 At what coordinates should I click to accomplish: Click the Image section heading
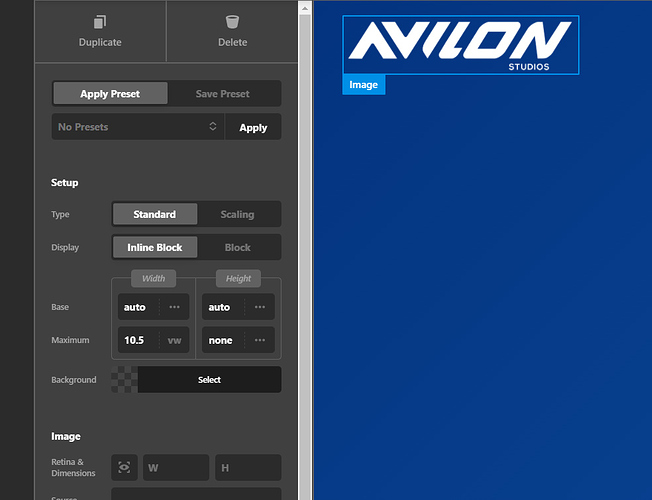point(66,436)
